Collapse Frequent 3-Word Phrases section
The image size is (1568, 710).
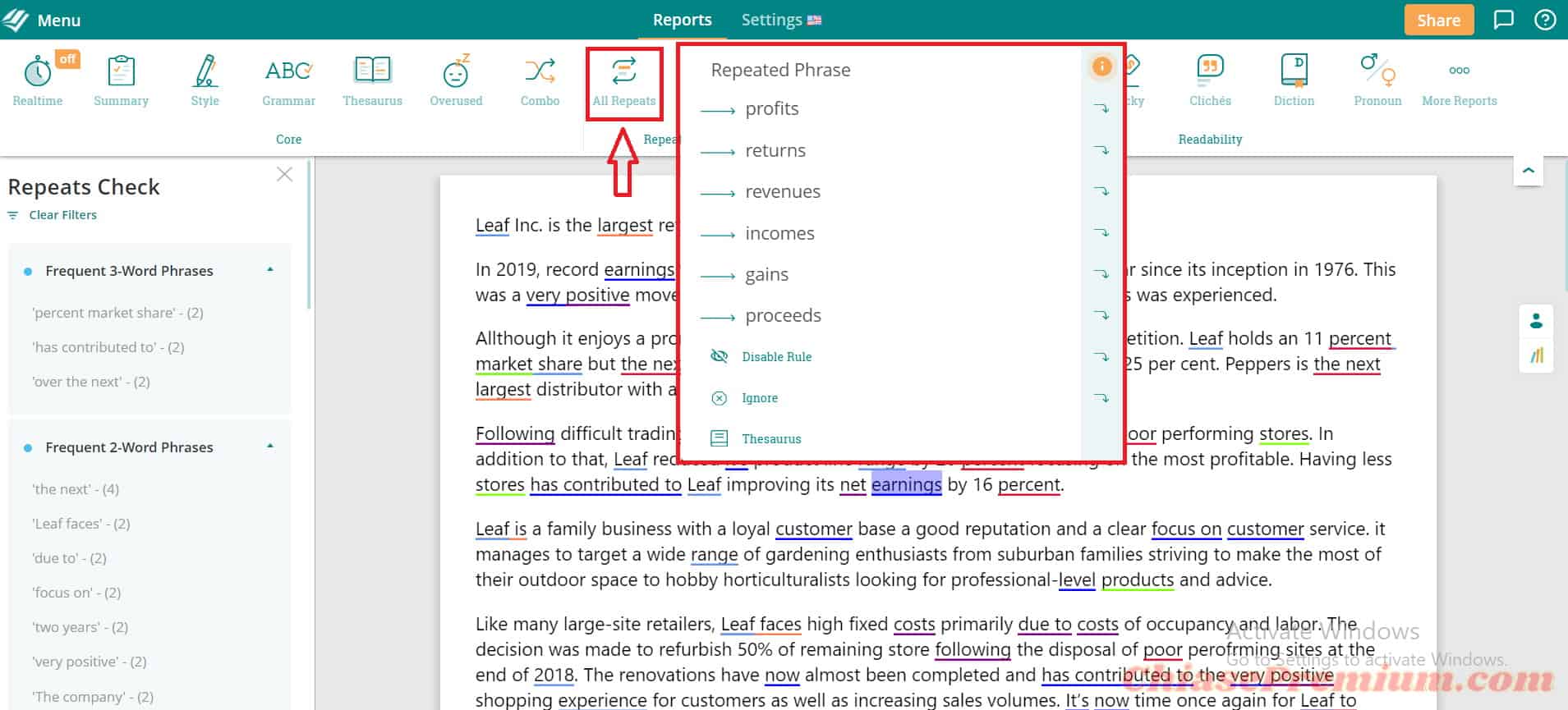(270, 270)
